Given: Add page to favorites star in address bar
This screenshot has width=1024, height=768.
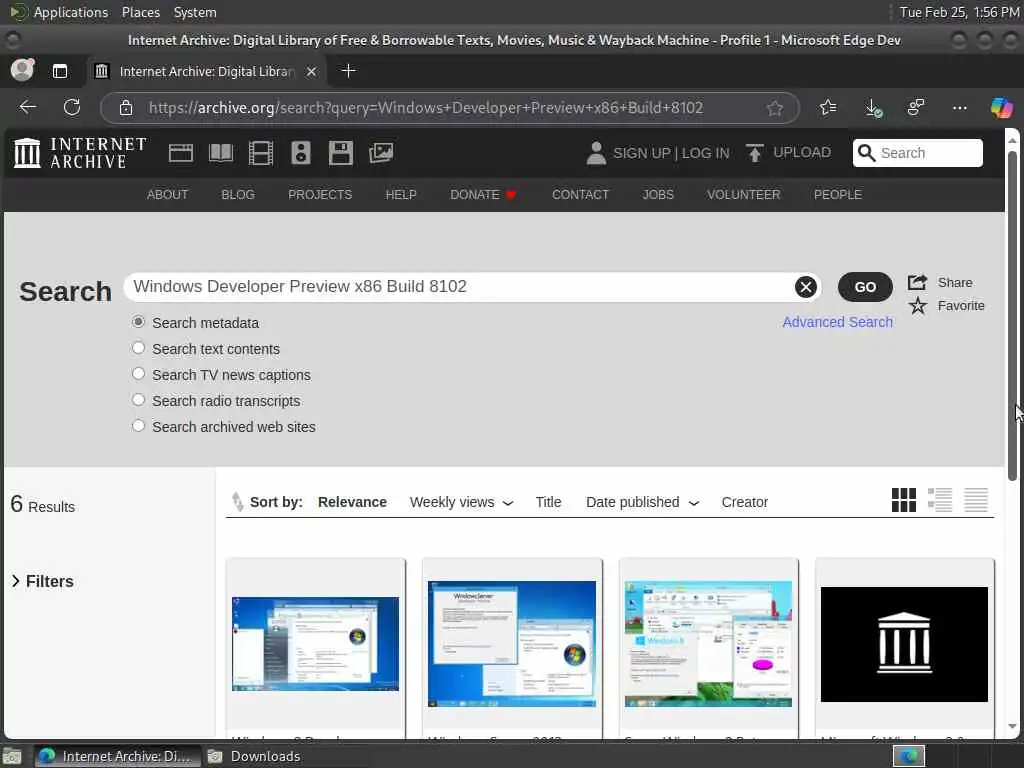Looking at the screenshot, I should pos(775,108).
